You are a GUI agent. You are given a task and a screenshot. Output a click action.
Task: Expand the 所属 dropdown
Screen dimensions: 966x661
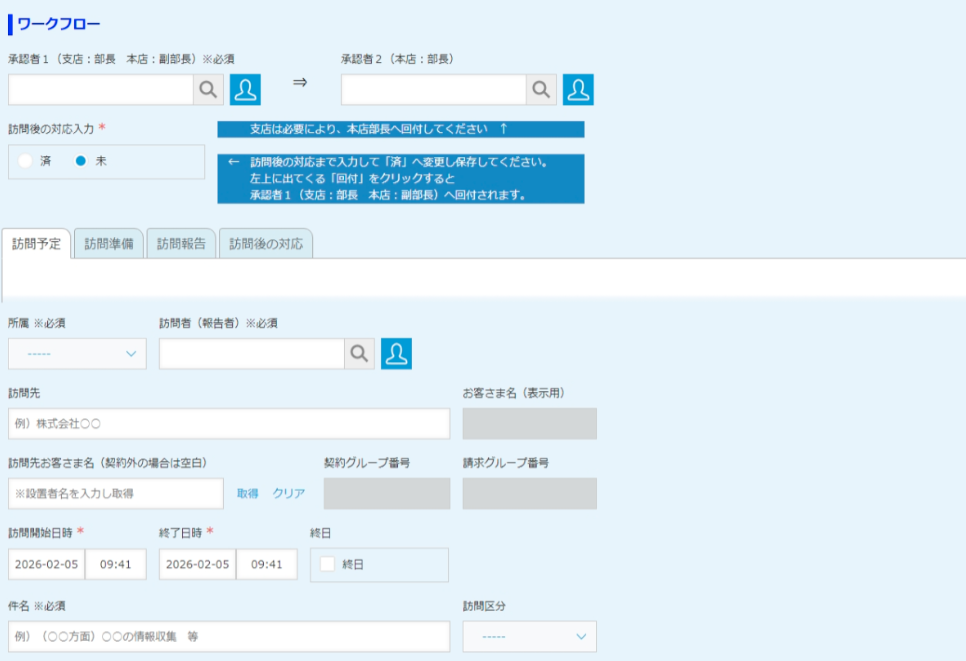click(77, 354)
